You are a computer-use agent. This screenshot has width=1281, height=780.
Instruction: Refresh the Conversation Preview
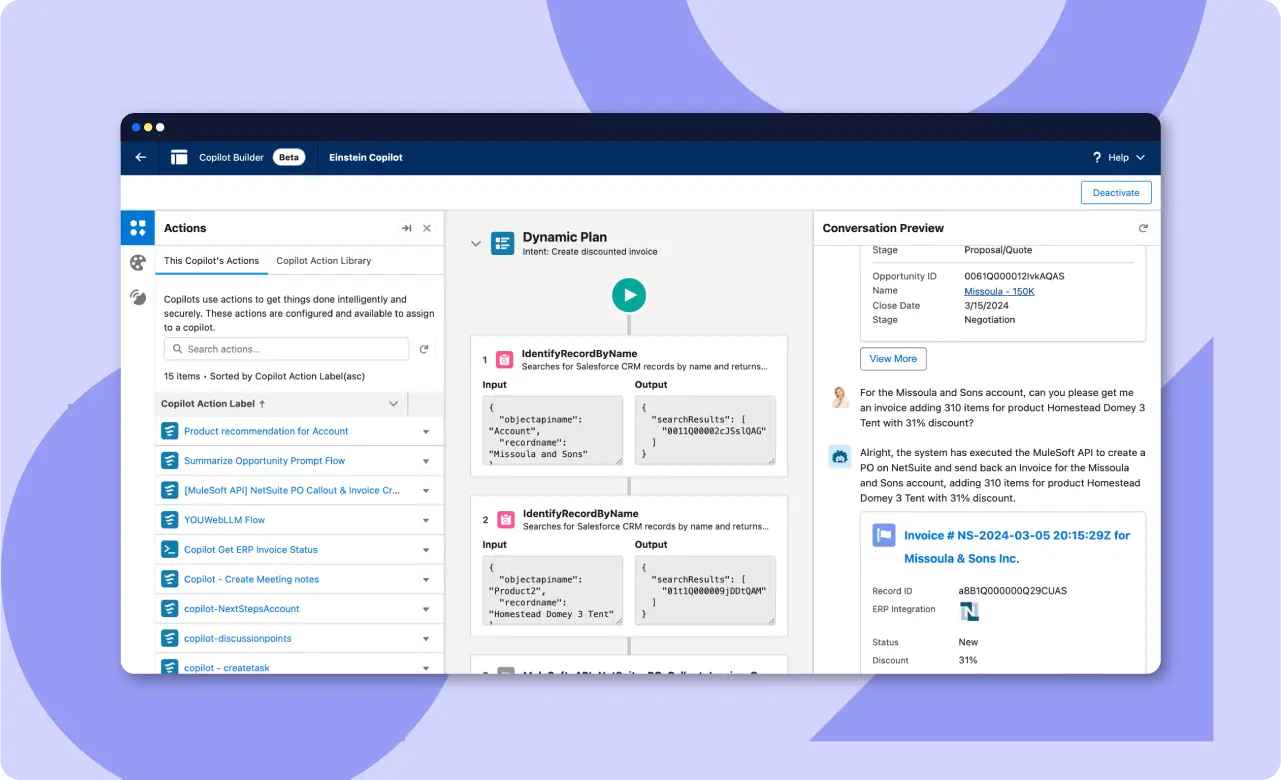point(1143,228)
